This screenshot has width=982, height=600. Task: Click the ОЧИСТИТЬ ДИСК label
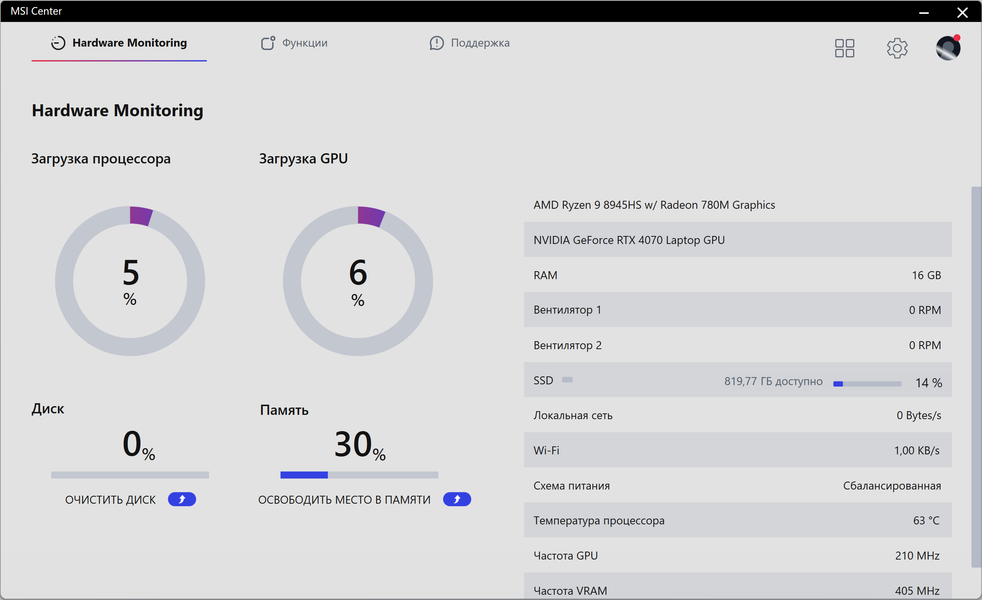[110, 500]
